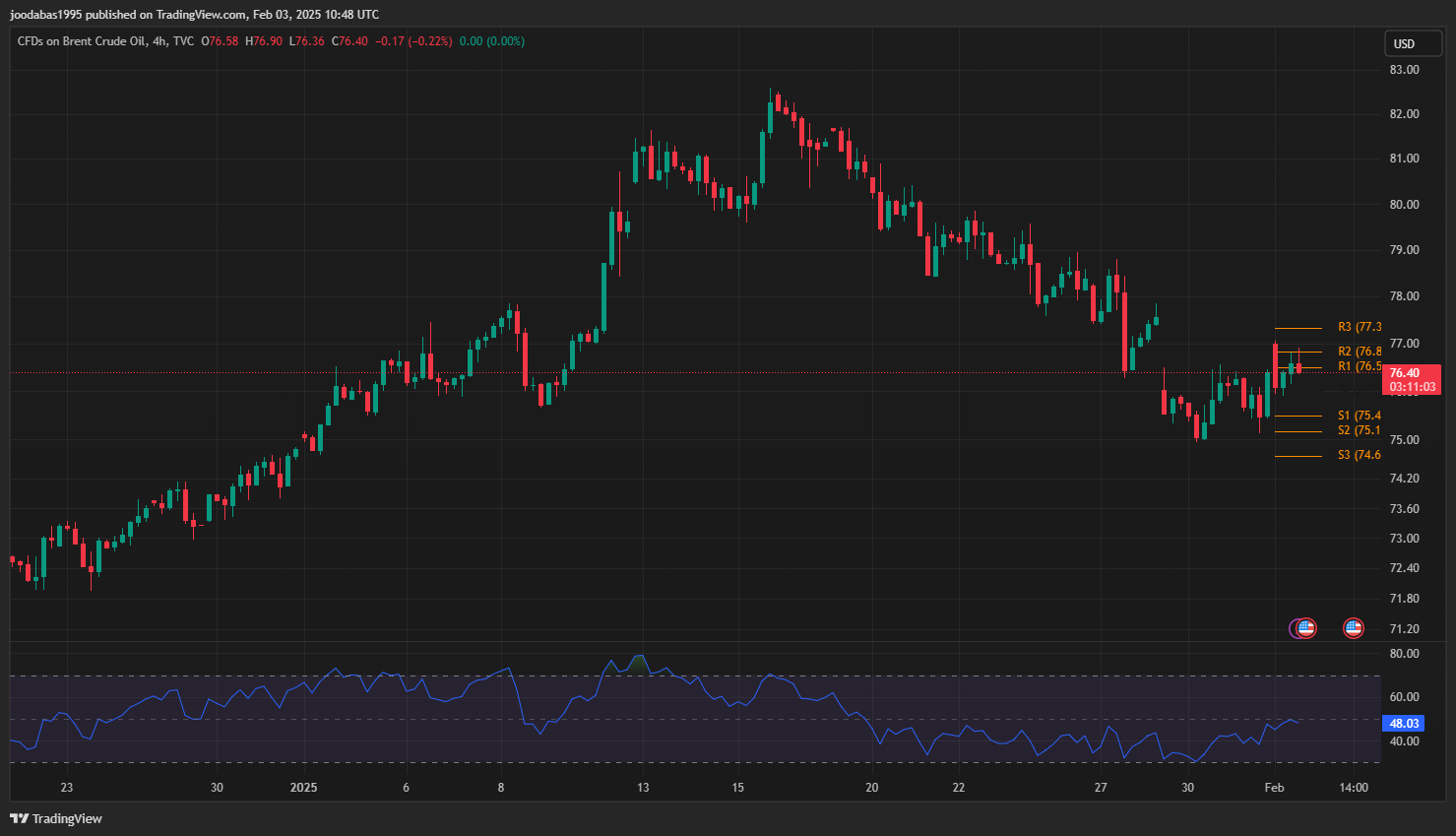Viewport: 1456px width, 836px height.
Task: Click the 27 date label on time axis
Action: point(1101,788)
